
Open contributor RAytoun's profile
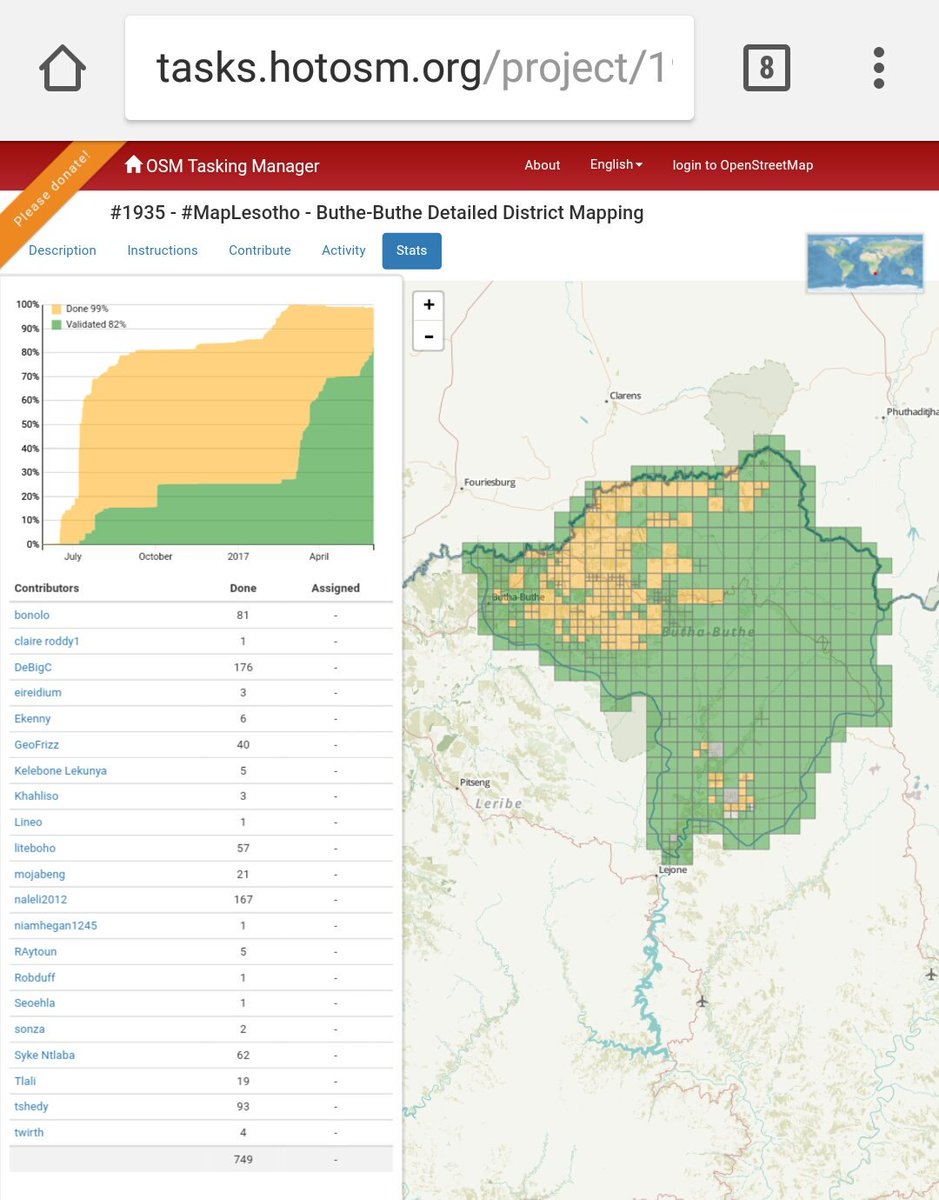[35, 952]
